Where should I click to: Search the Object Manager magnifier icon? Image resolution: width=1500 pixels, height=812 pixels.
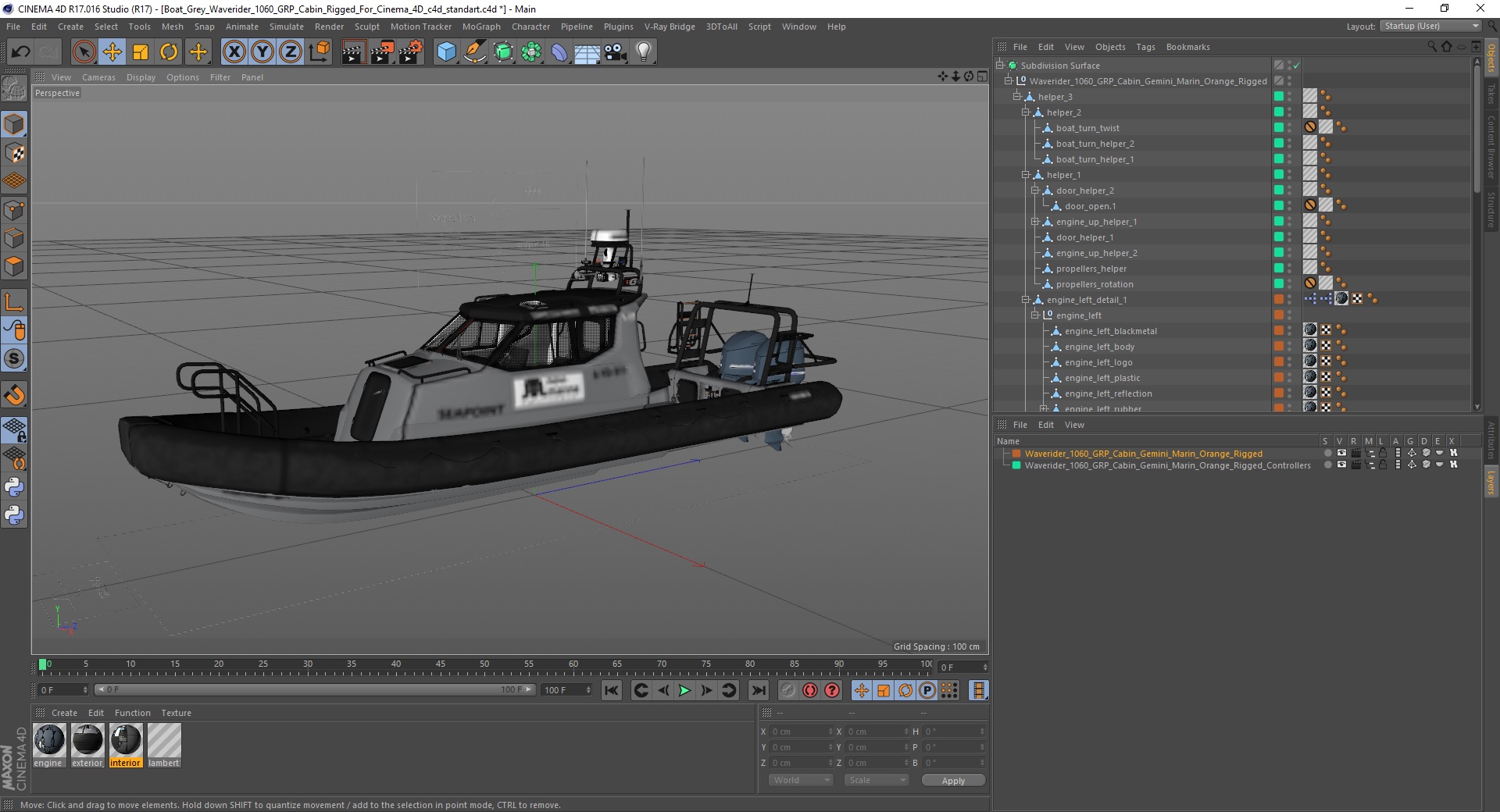(1432, 47)
